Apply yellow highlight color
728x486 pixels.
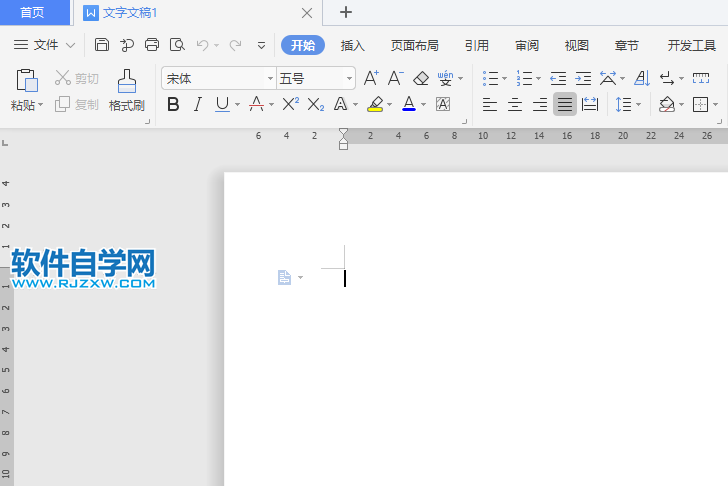pyautogui.click(x=375, y=104)
